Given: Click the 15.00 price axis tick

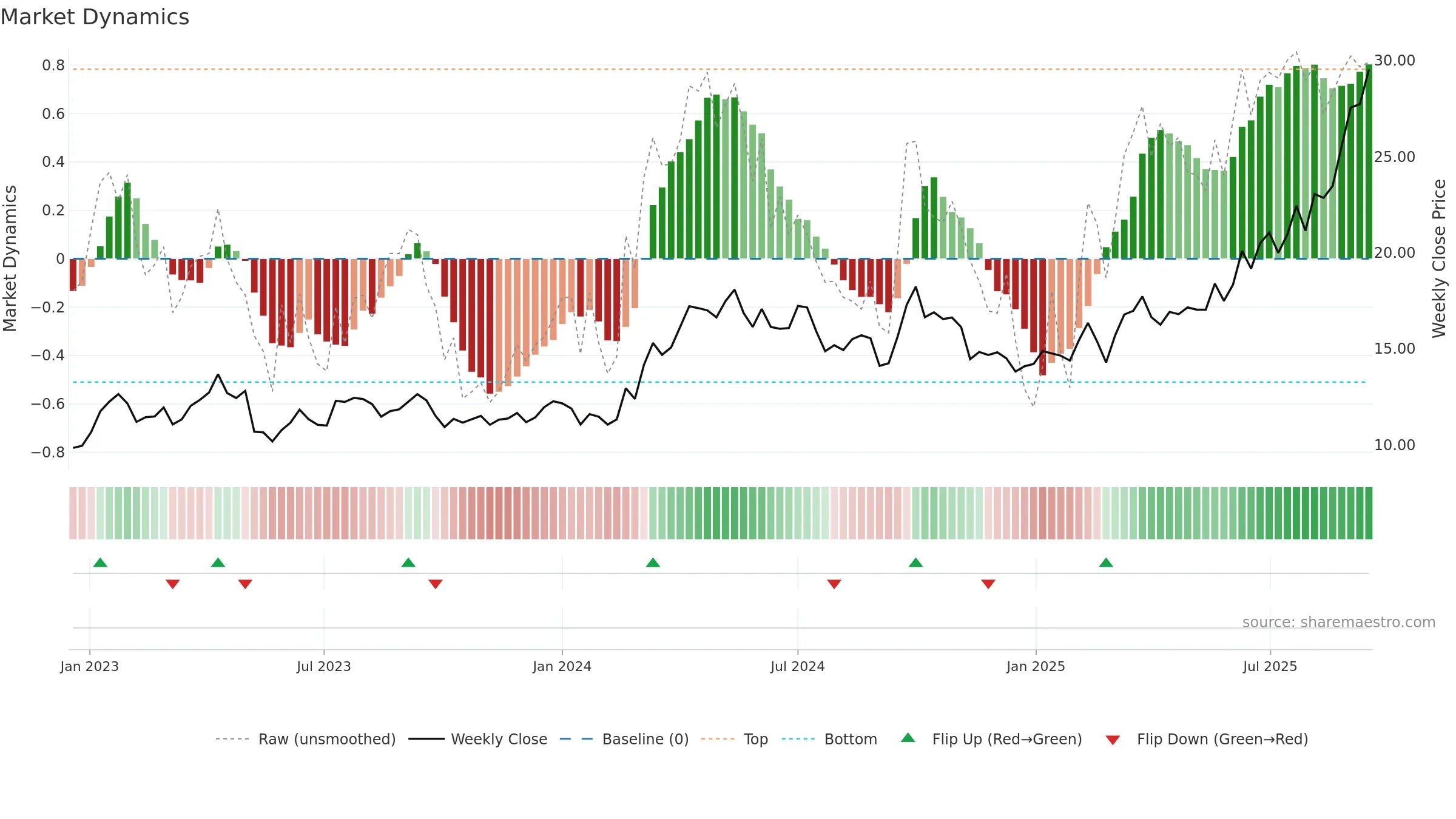Looking at the screenshot, I should [1395, 349].
